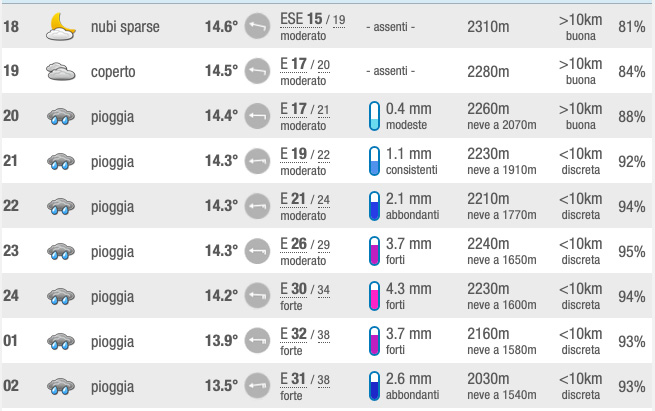This screenshot has height=411, width=655.
Task: Click the E 19 wind speed value
Action: 293,154
